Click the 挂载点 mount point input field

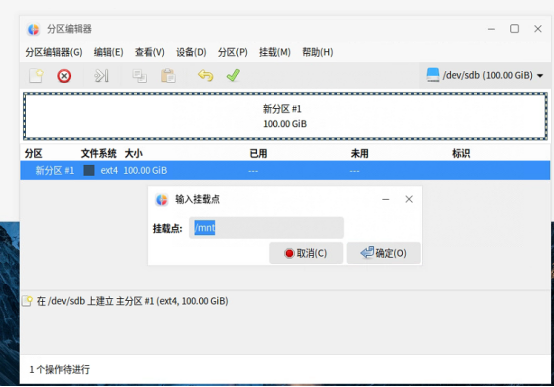[x=266, y=228]
